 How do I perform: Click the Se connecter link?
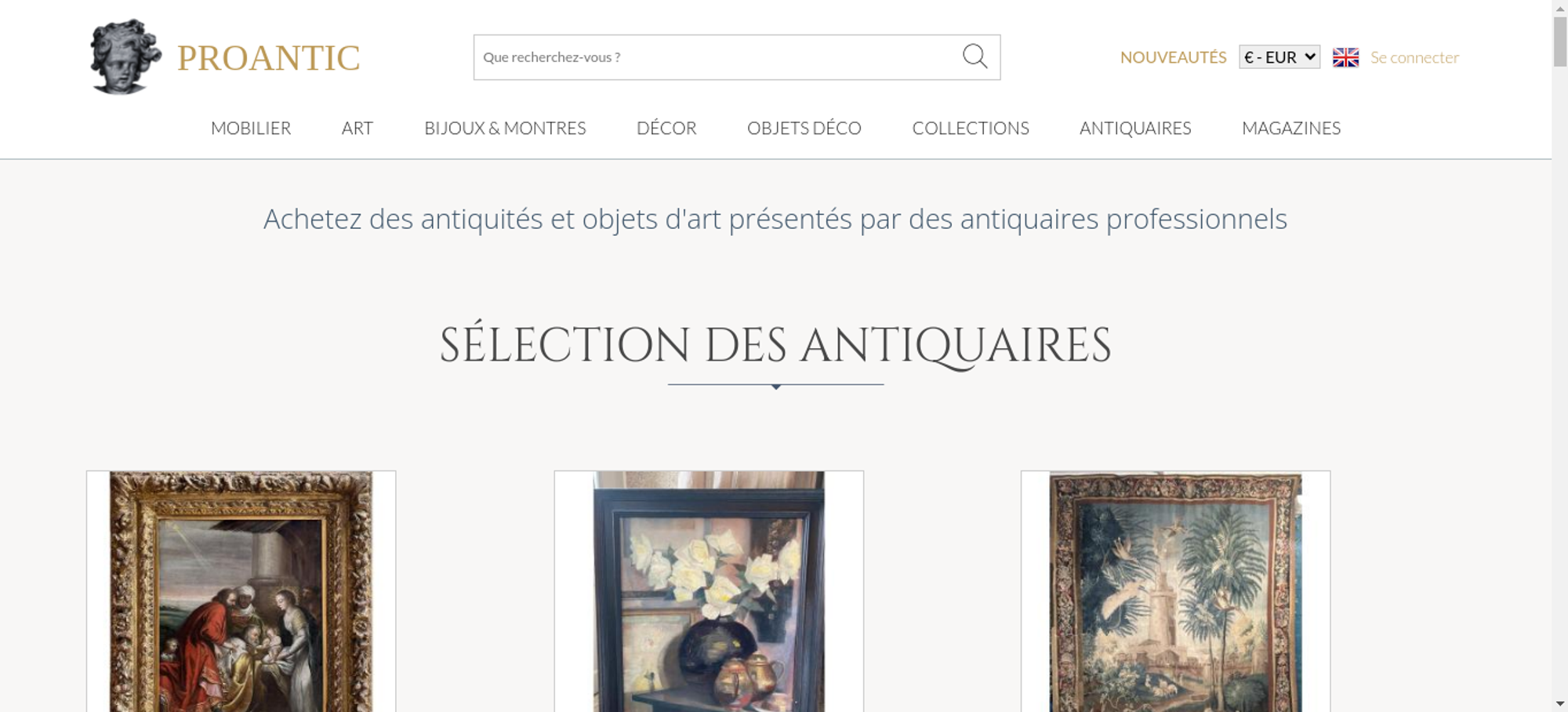[x=1414, y=57]
